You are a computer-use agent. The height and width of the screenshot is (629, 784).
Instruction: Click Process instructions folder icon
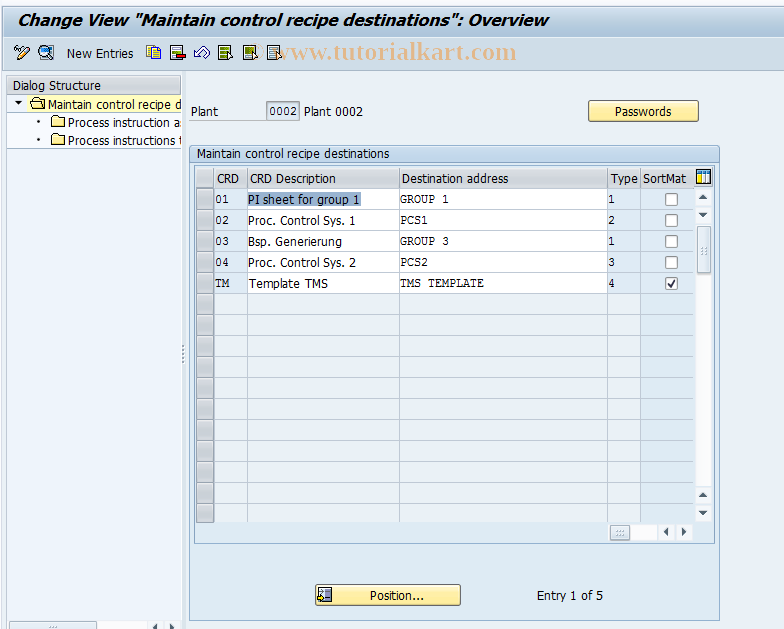(x=58, y=140)
